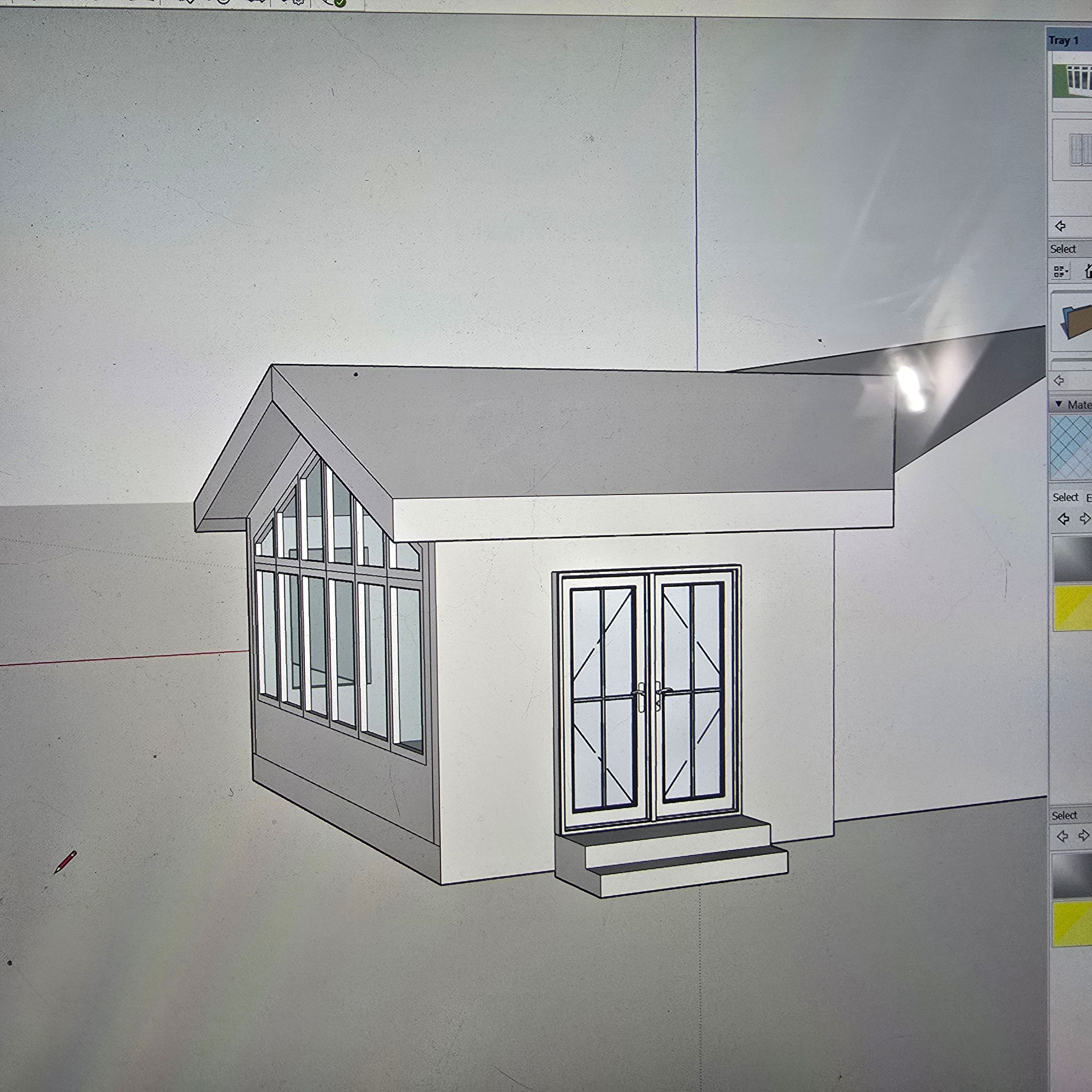Click the back arrow below component thumbnails

[1060, 226]
